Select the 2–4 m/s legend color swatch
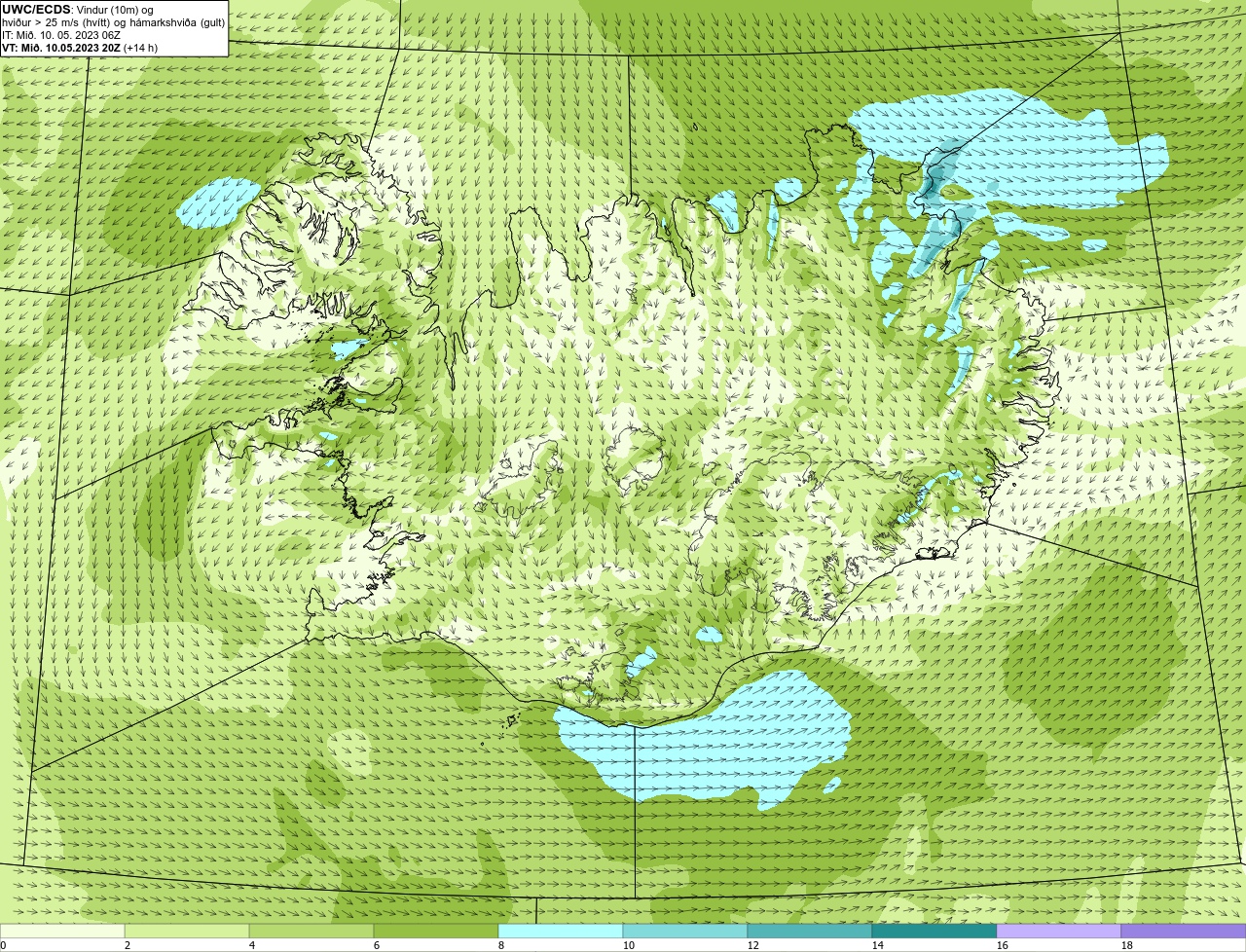Viewport: 1246px width, 952px height. pyautogui.click(x=187, y=932)
